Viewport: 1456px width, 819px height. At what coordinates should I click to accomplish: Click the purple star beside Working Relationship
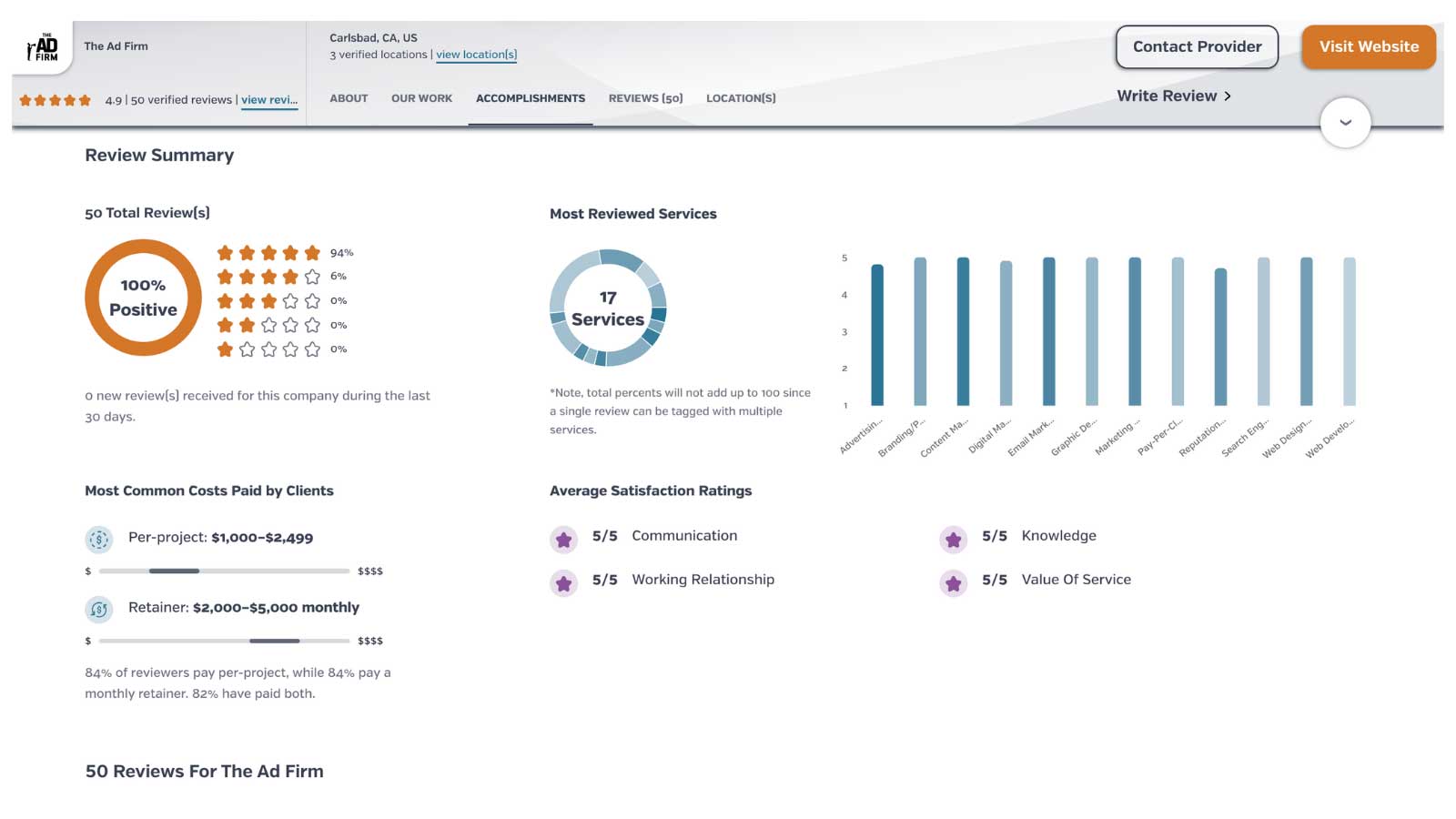[x=564, y=582]
